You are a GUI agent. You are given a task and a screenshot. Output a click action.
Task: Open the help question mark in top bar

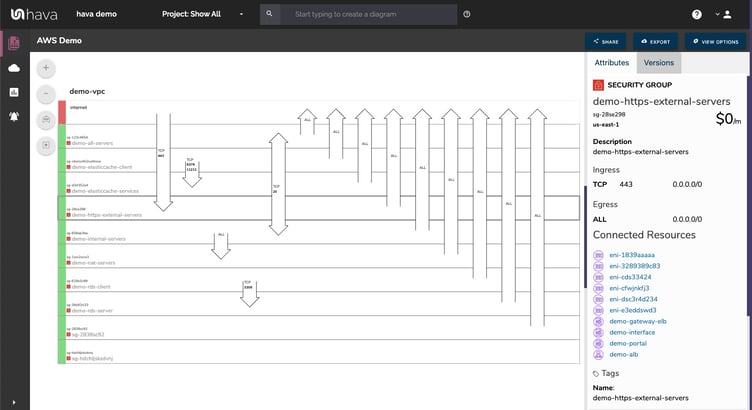(x=697, y=14)
